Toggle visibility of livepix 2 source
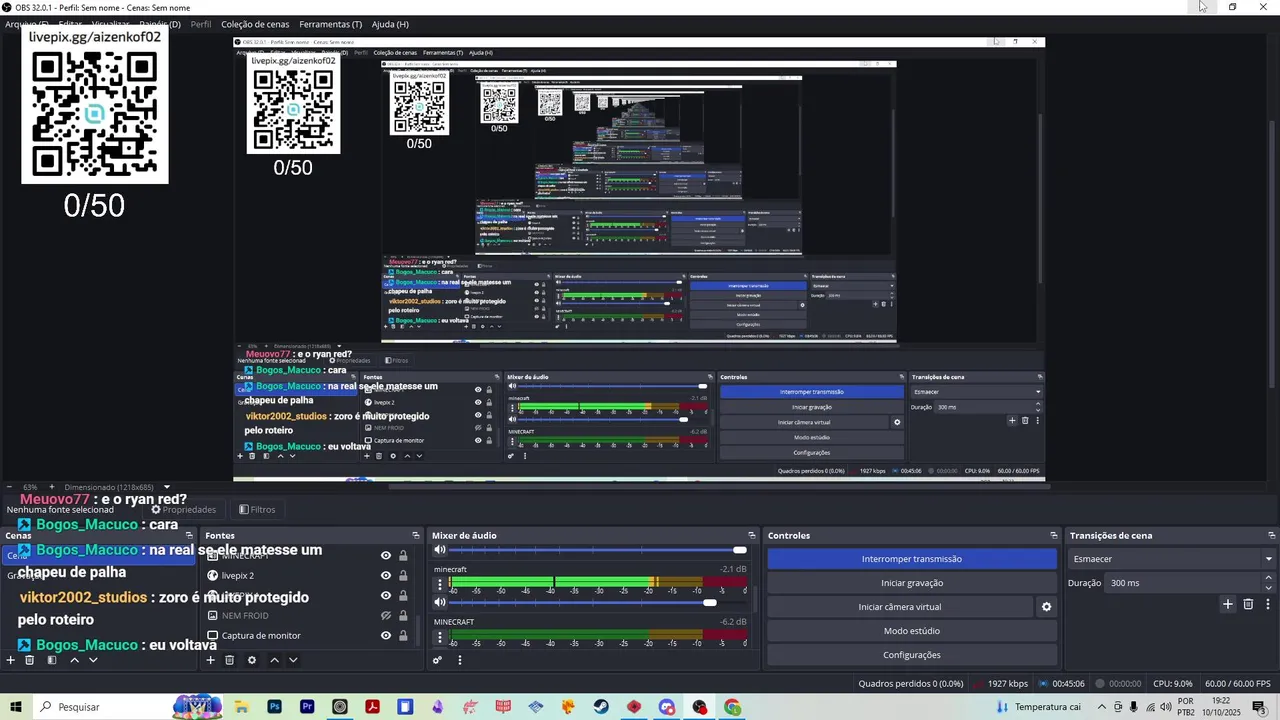The width and height of the screenshot is (1280, 720). click(386, 576)
